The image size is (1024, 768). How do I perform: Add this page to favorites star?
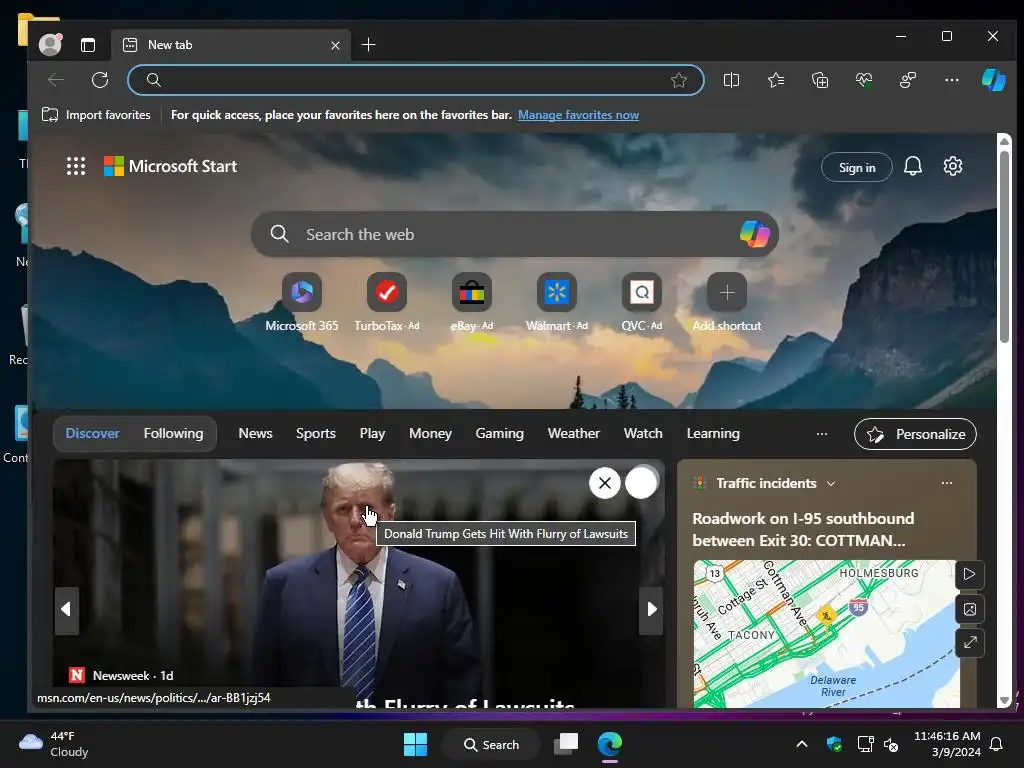(x=679, y=80)
